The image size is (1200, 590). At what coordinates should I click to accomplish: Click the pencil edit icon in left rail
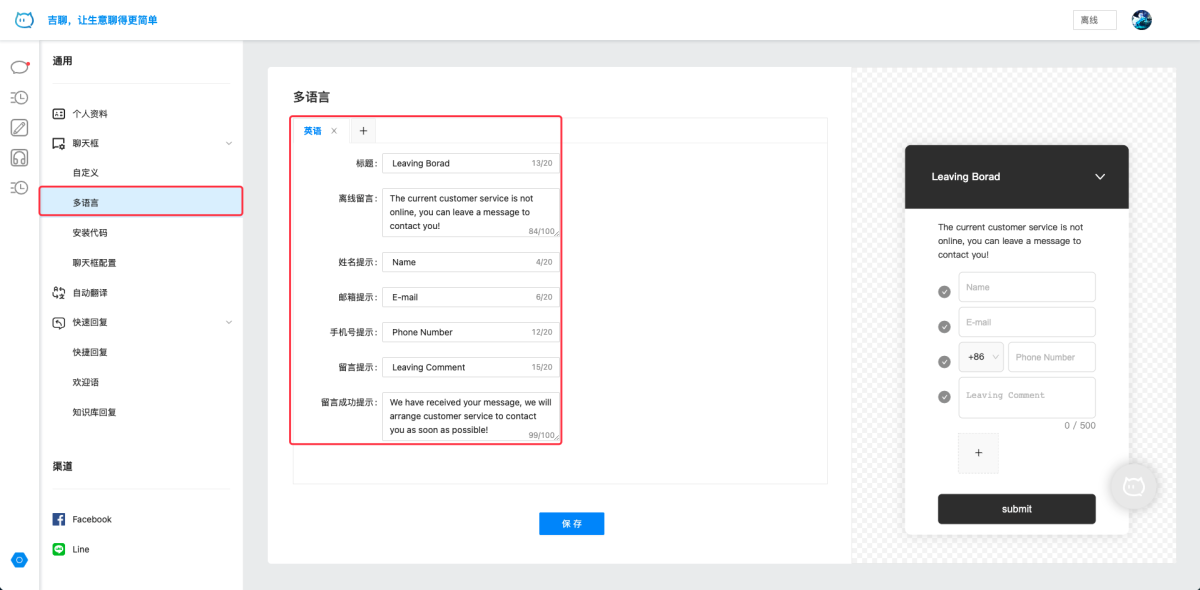pyautogui.click(x=19, y=127)
